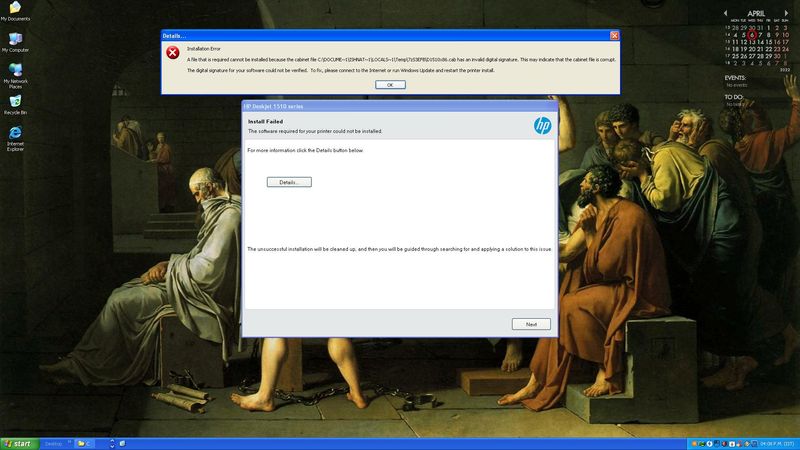Click the HP logo in installer
The height and width of the screenshot is (450, 800).
[542, 125]
